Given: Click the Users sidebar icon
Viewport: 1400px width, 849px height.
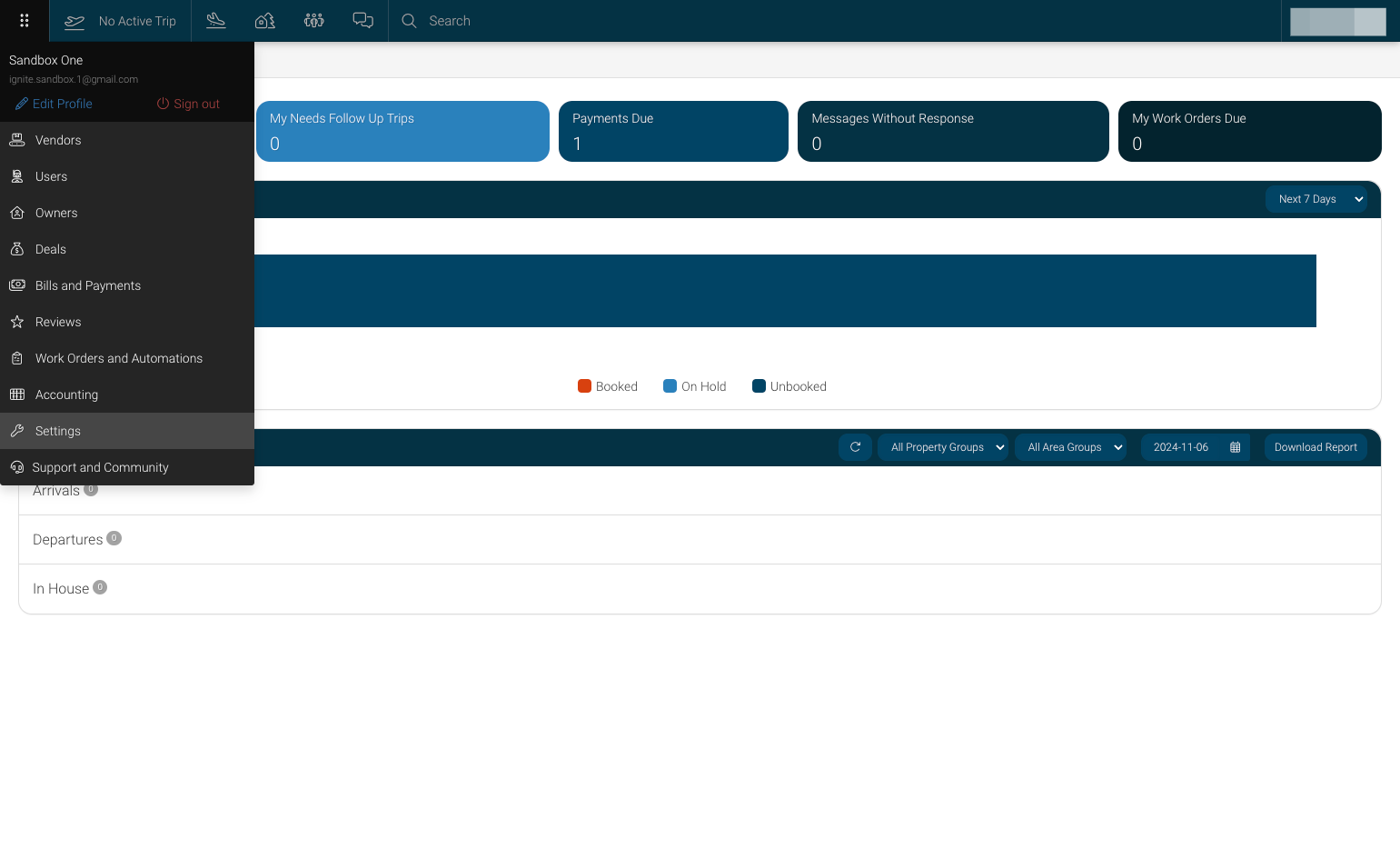Looking at the screenshot, I should point(17,176).
